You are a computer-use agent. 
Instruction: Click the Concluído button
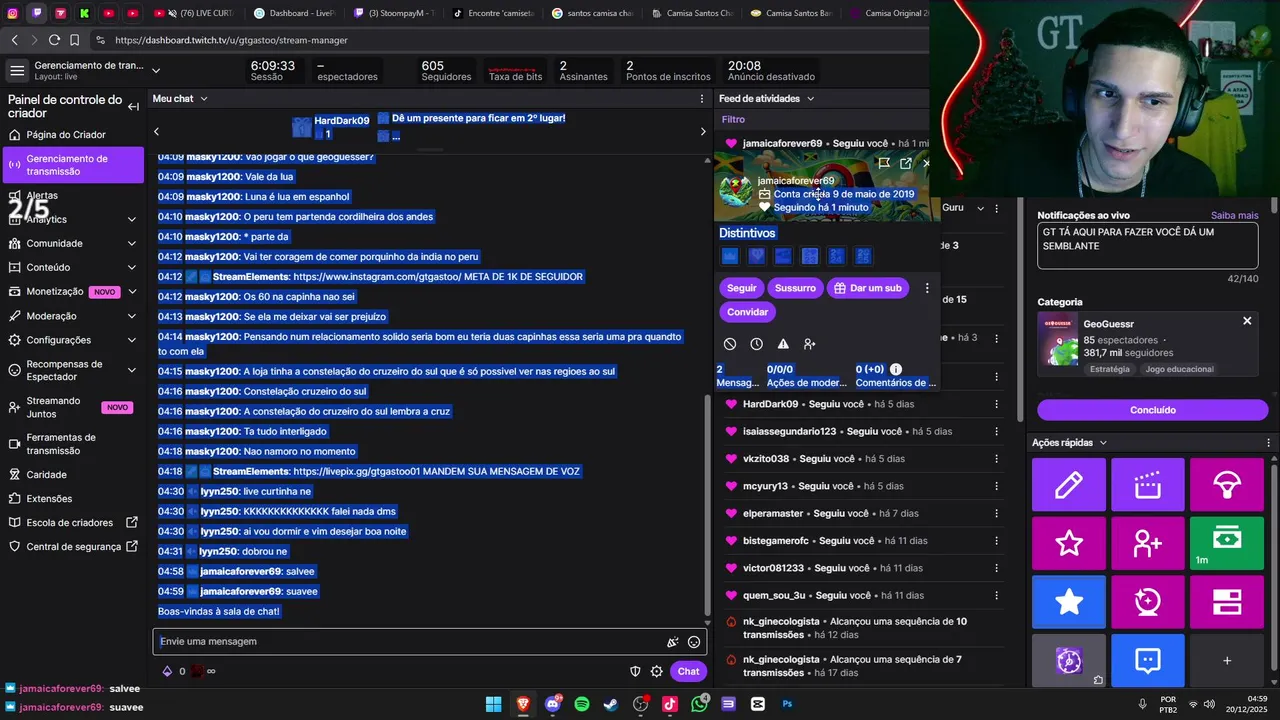click(x=1152, y=410)
